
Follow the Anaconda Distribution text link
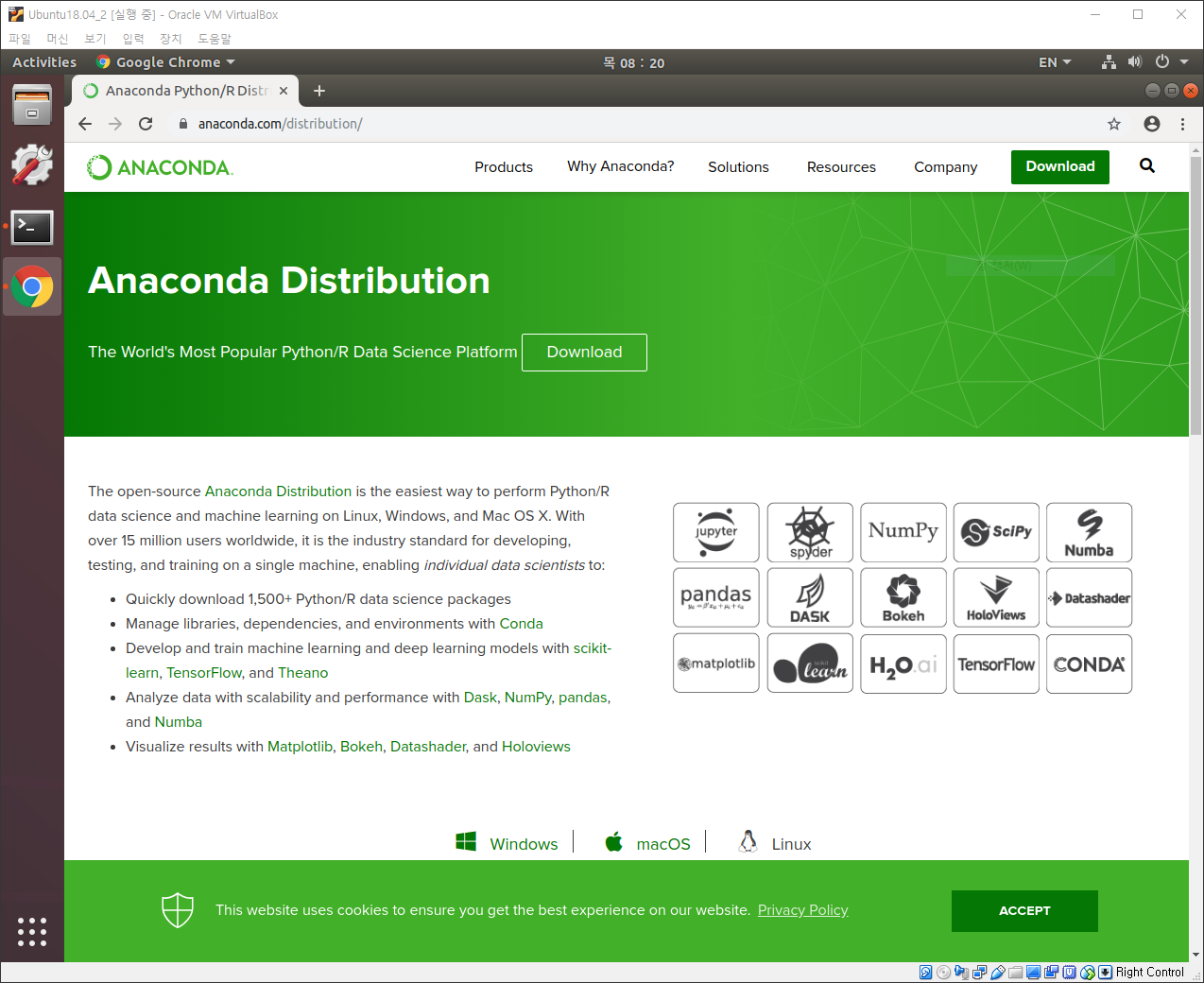coord(278,491)
